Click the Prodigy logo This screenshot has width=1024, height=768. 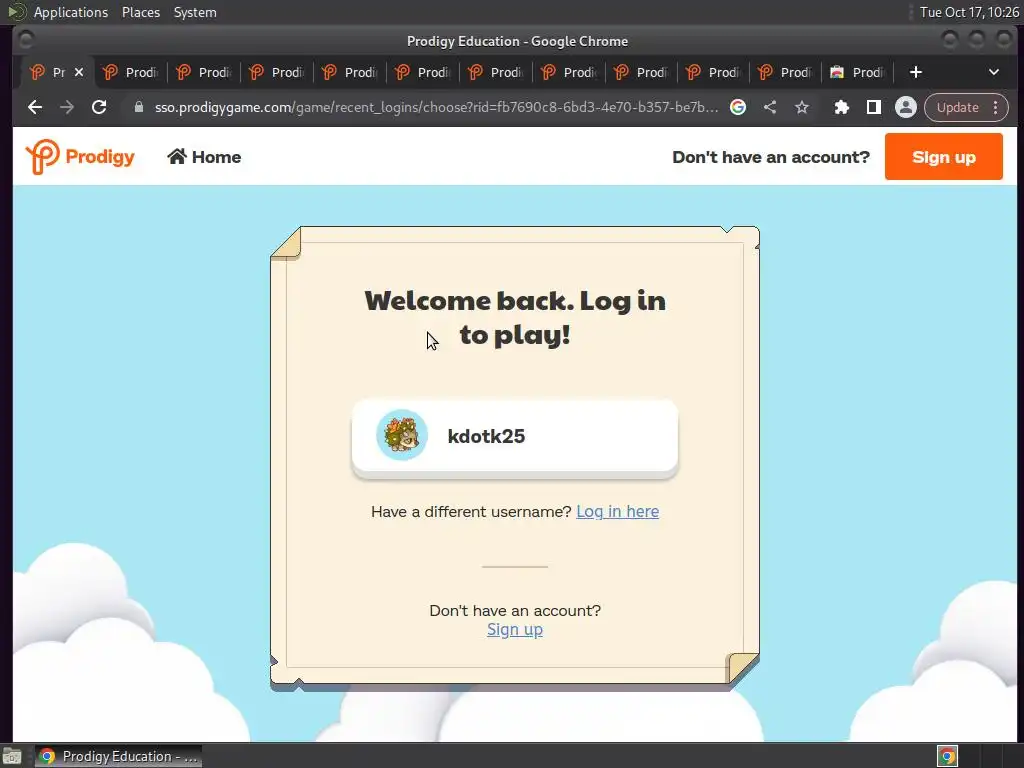click(80, 157)
